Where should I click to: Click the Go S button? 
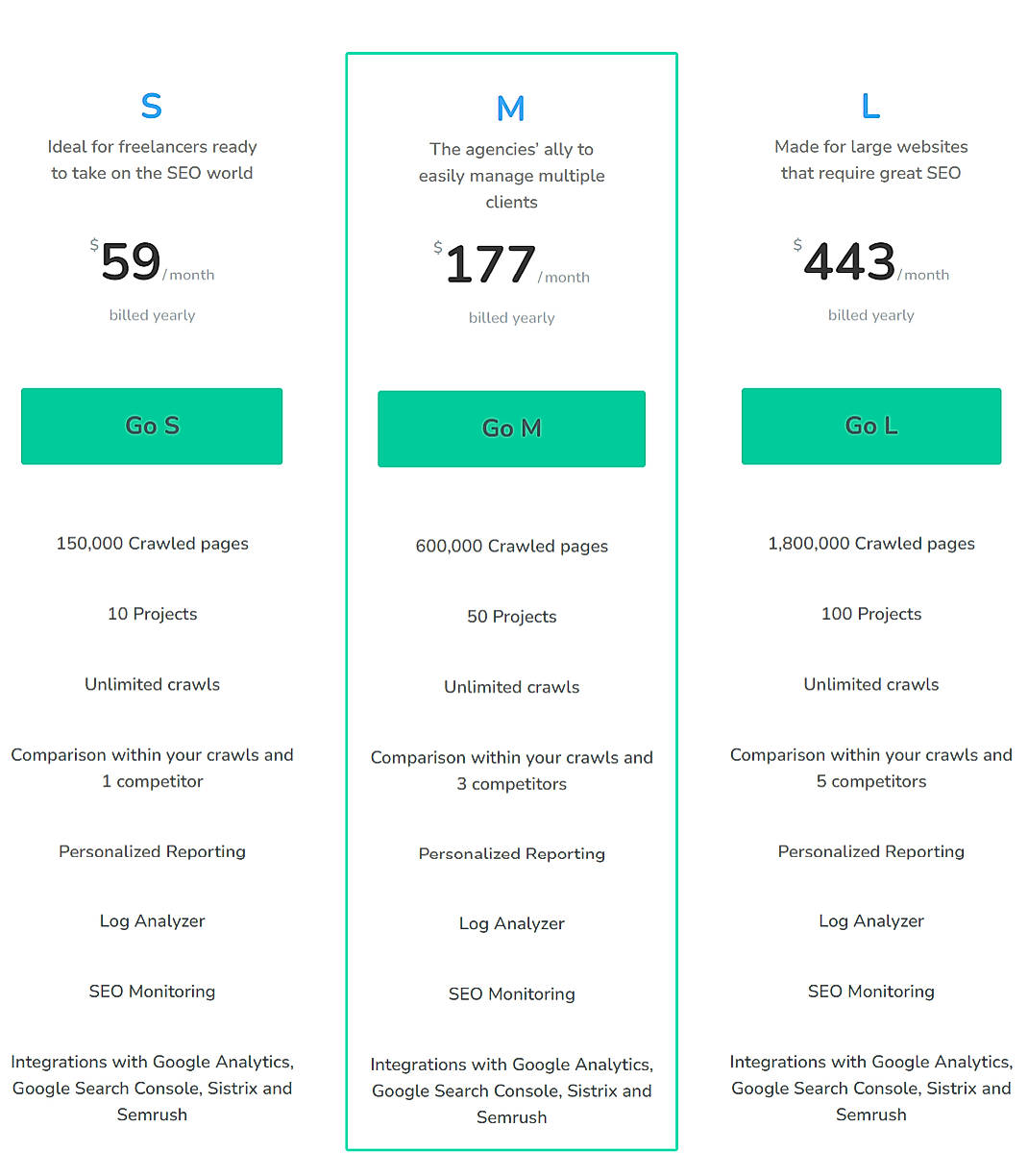pyautogui.click(x=151, y=426)
